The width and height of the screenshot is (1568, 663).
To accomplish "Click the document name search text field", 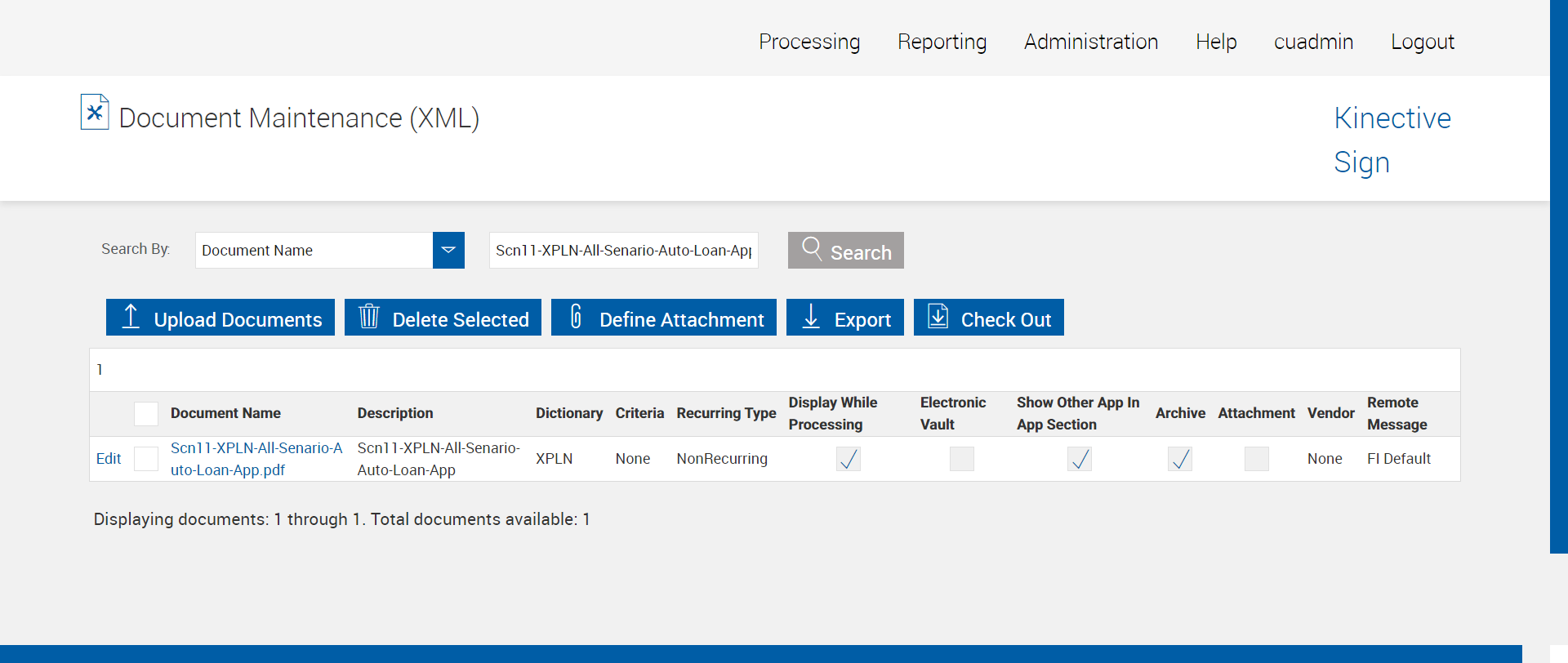I will [623, 250].
